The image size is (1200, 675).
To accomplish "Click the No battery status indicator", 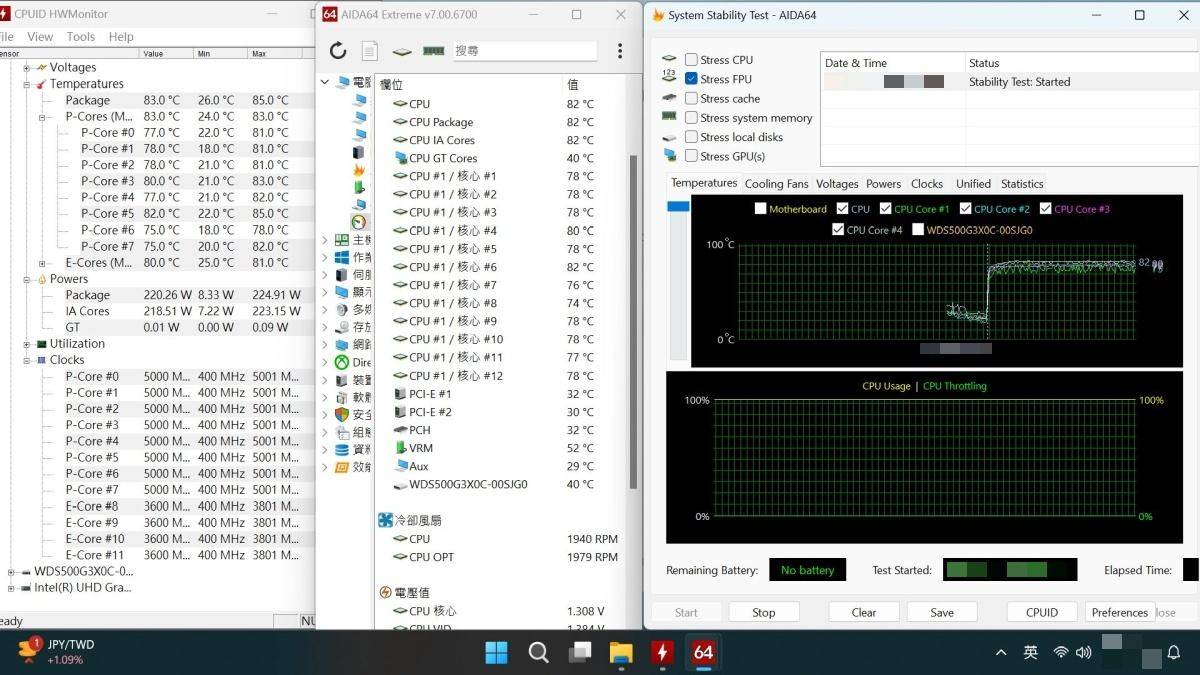I will point(807,570).
